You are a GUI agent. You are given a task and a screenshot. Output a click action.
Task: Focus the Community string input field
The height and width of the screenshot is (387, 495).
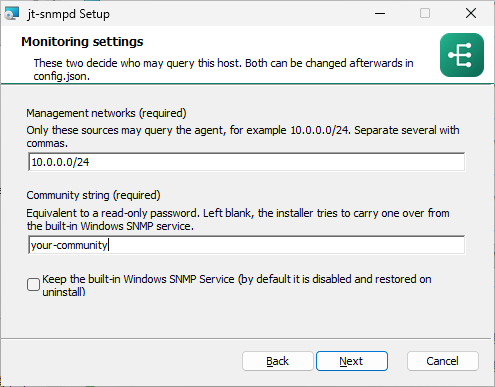pyautogui.click(x=246, y=245)
